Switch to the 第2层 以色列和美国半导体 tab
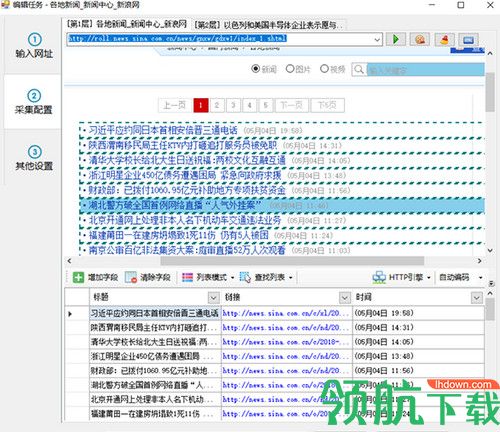The height and width of the screenshot is (432, 500). (x=269, y=25)
